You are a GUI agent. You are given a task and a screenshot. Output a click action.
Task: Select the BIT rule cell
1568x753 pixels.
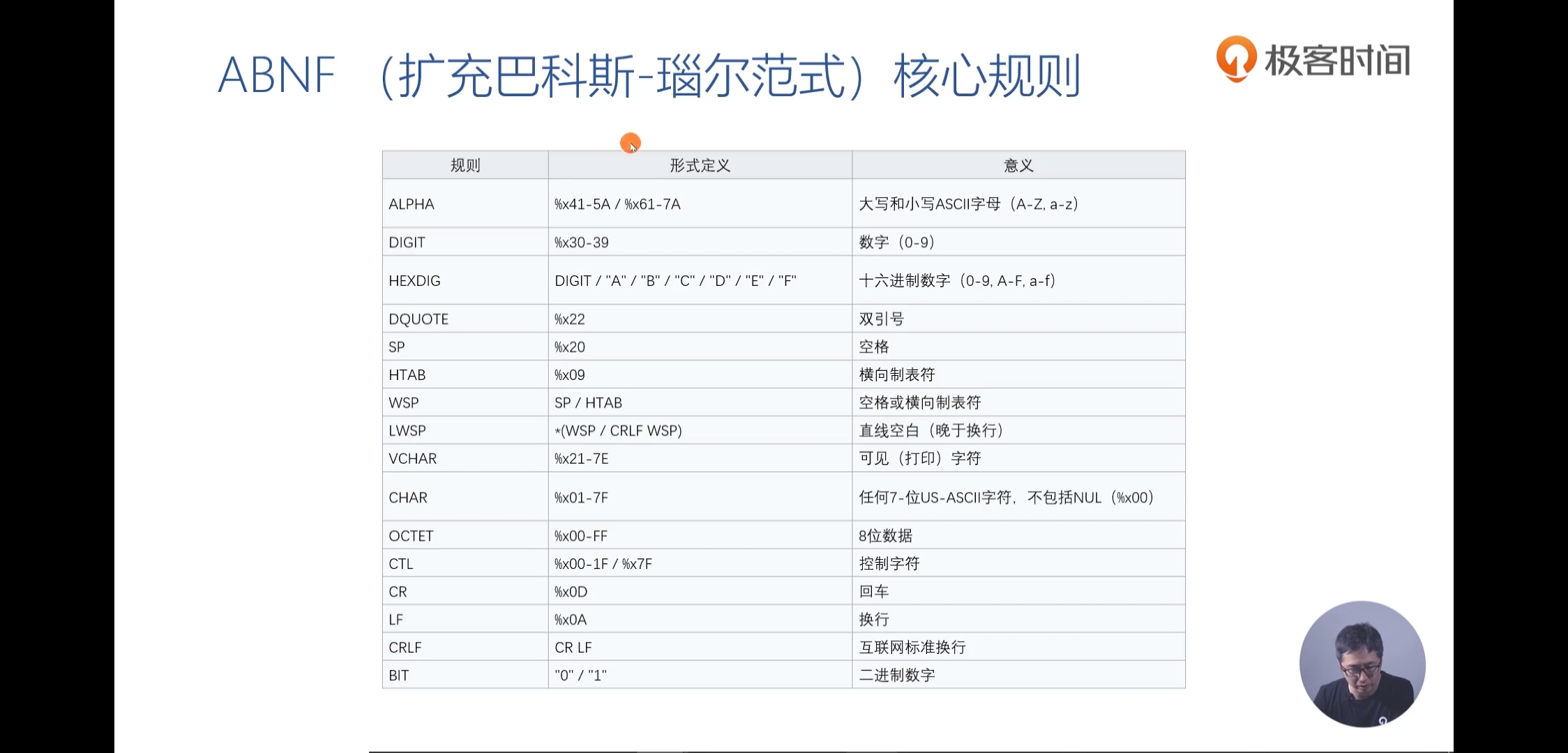click(465, 675)
